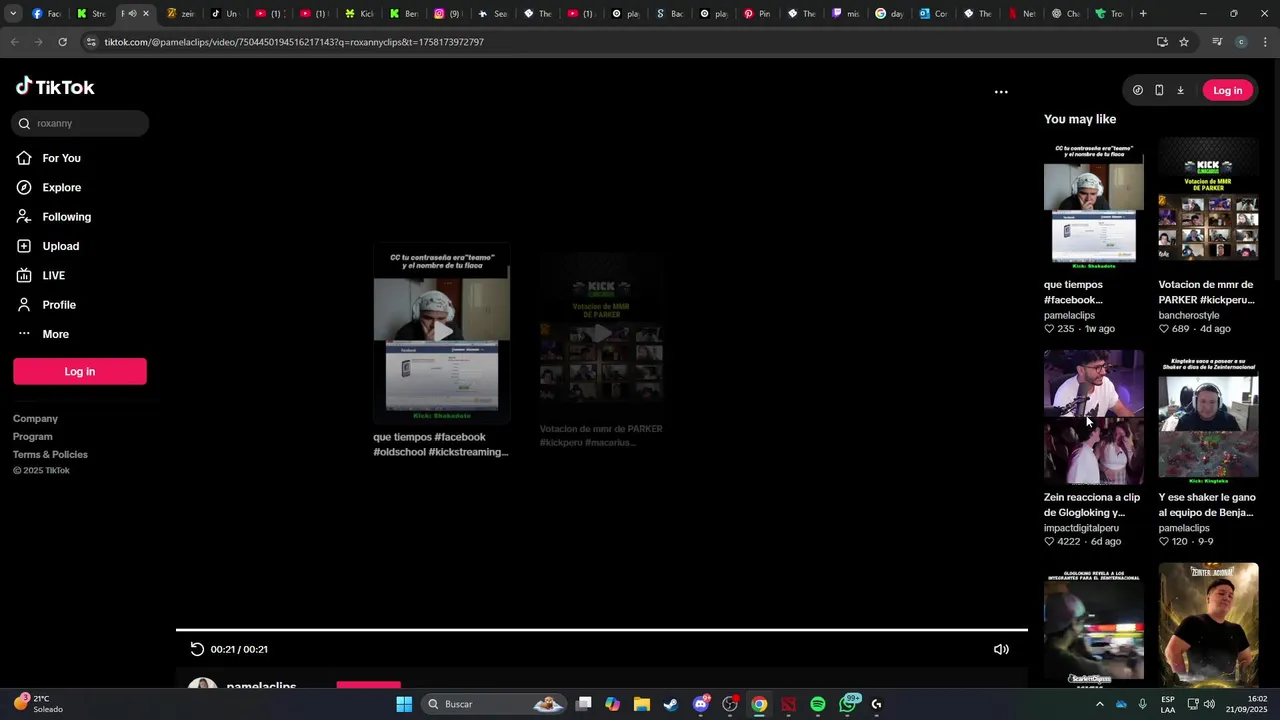The width and height of the screenshot is (1280, 720).
Task: Click the video progress bar
Action: pyautogui.click(x=602, y=630)
